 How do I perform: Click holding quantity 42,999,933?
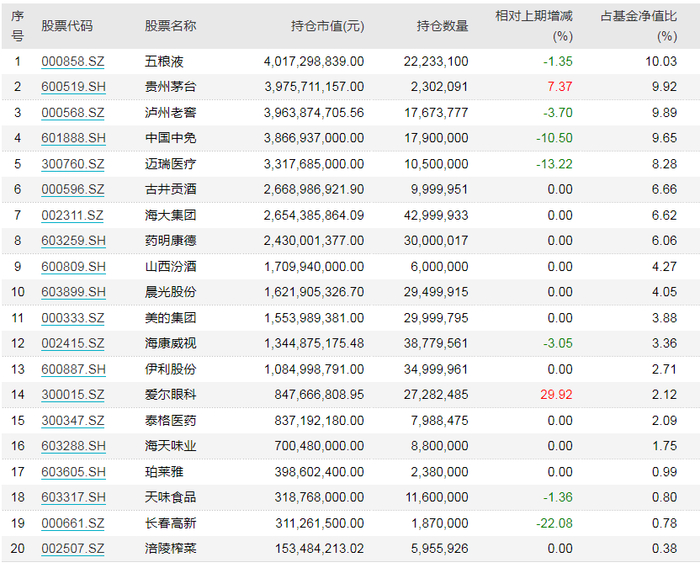[x=436, y=215]
